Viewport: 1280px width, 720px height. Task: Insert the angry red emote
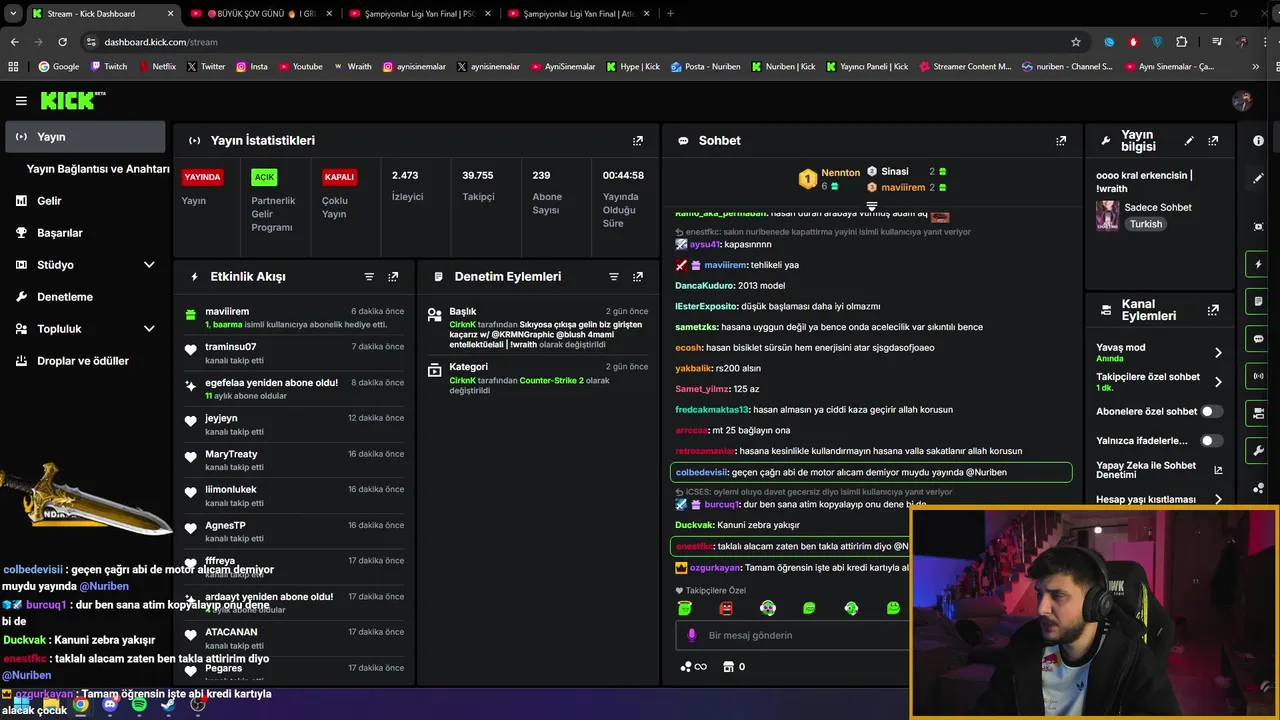pyautogui.click(x=726, y=608)
